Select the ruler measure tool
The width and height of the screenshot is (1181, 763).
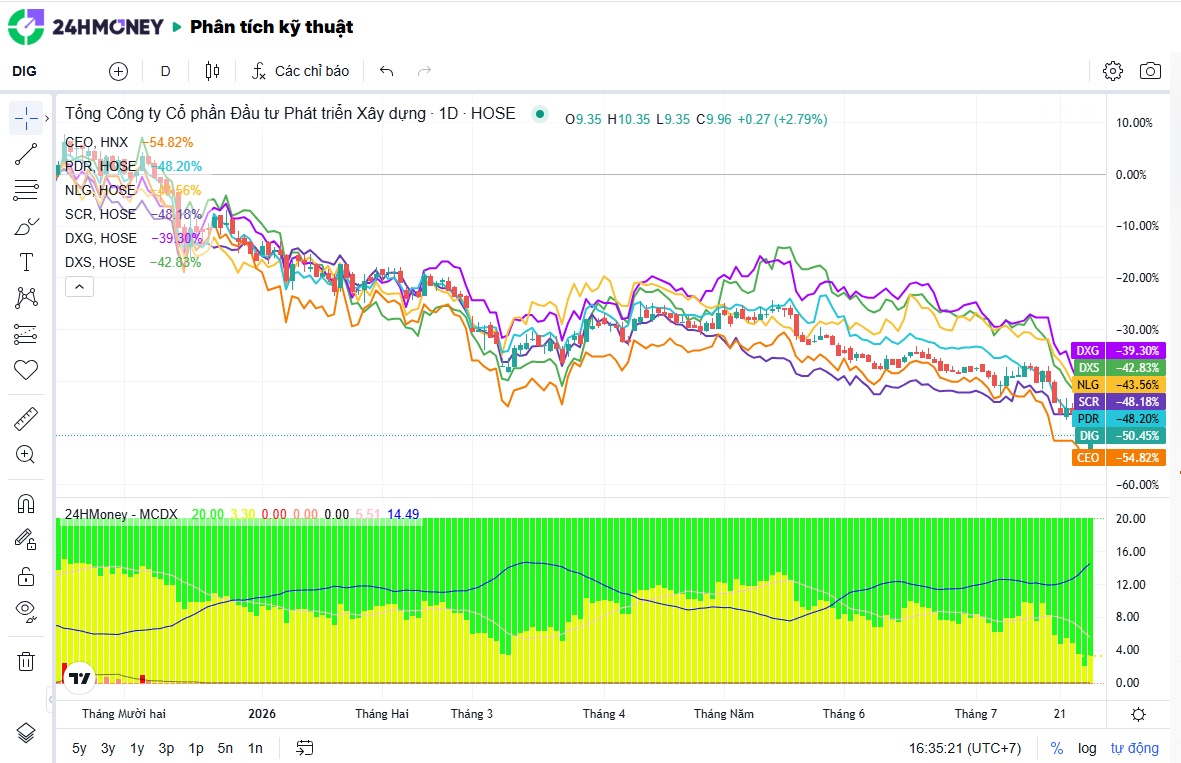[x=26, y=419]
